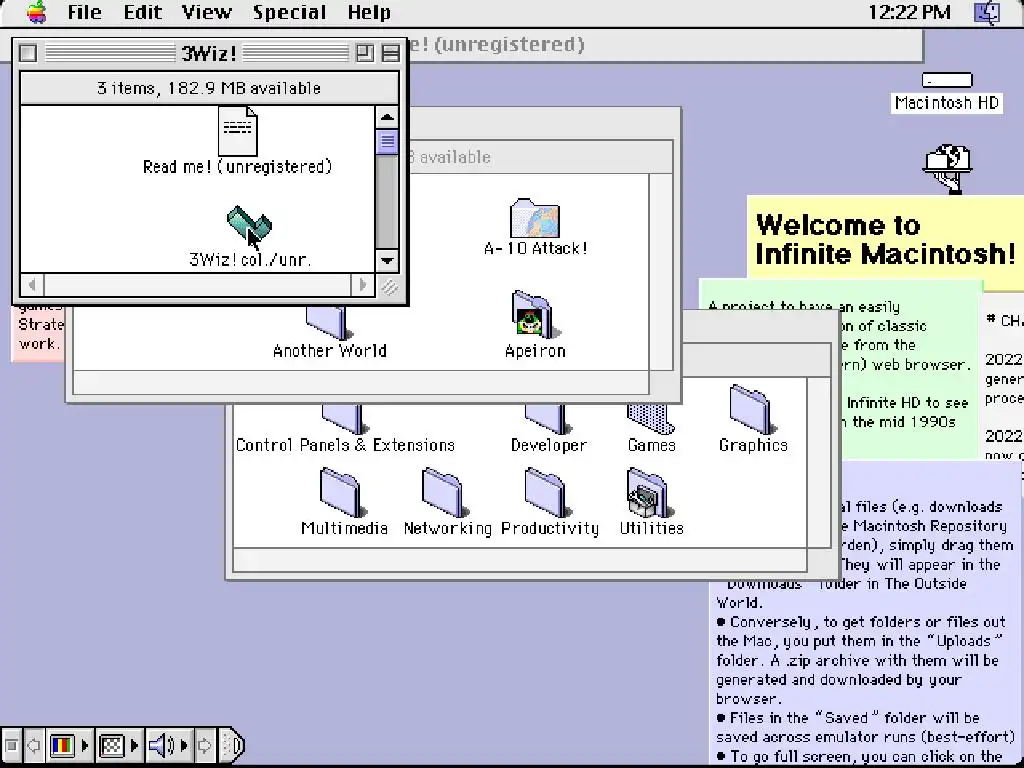Select the Multimedia folder
The height and width of the screenshot is (768, 1024).
pyautogui.click(x=342, y=492)
